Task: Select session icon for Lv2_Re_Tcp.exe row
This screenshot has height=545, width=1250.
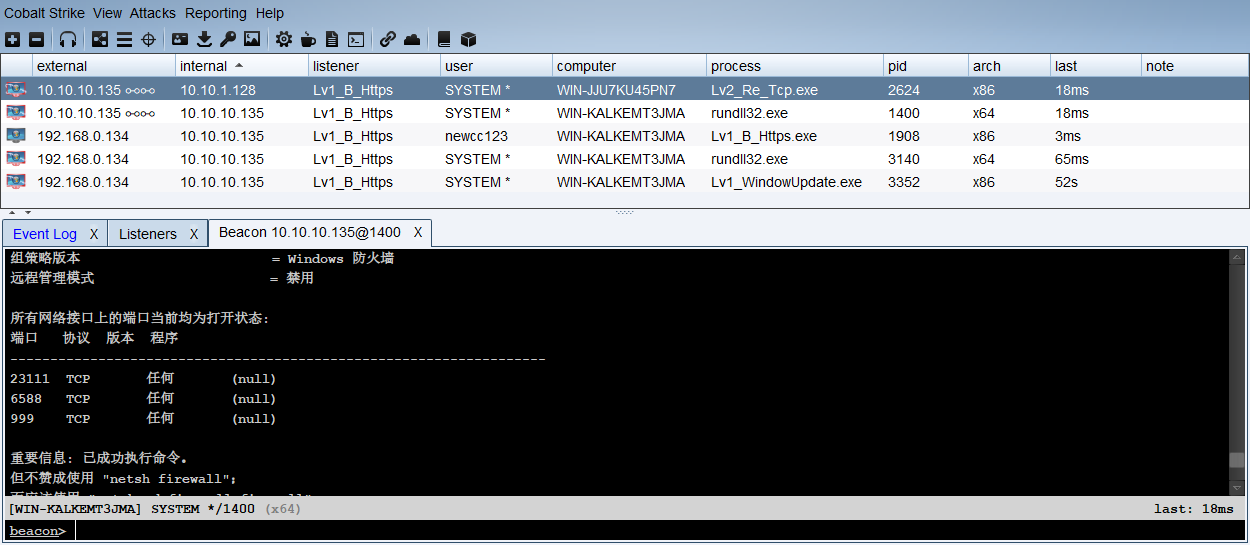Action: (16, 90)
